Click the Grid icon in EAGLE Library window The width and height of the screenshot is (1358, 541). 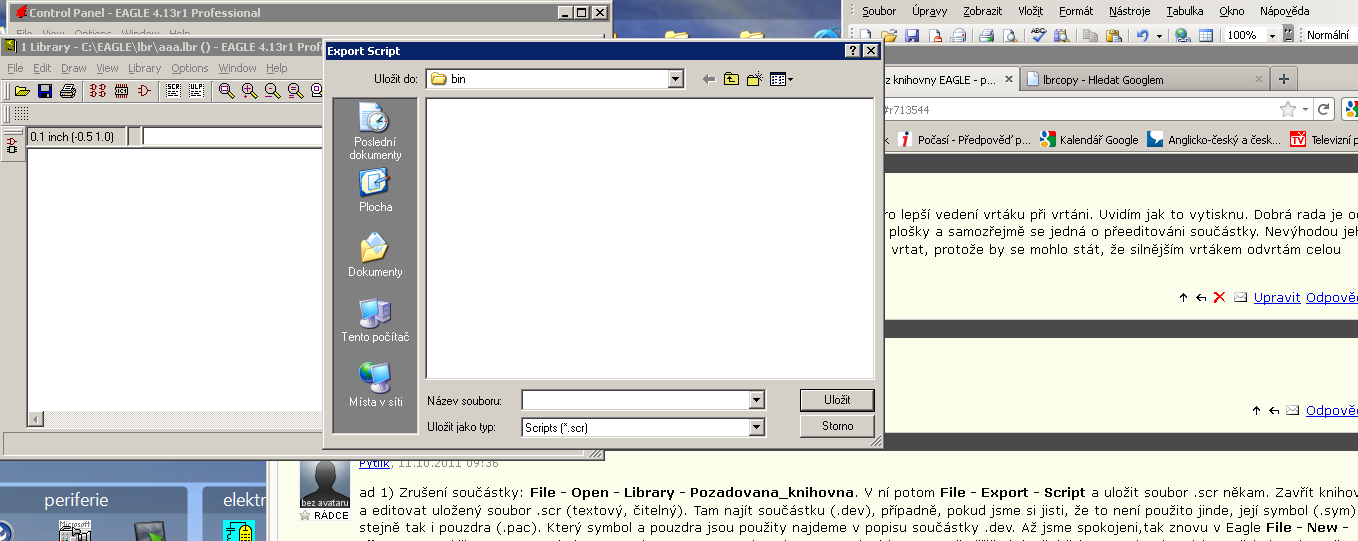21,113
